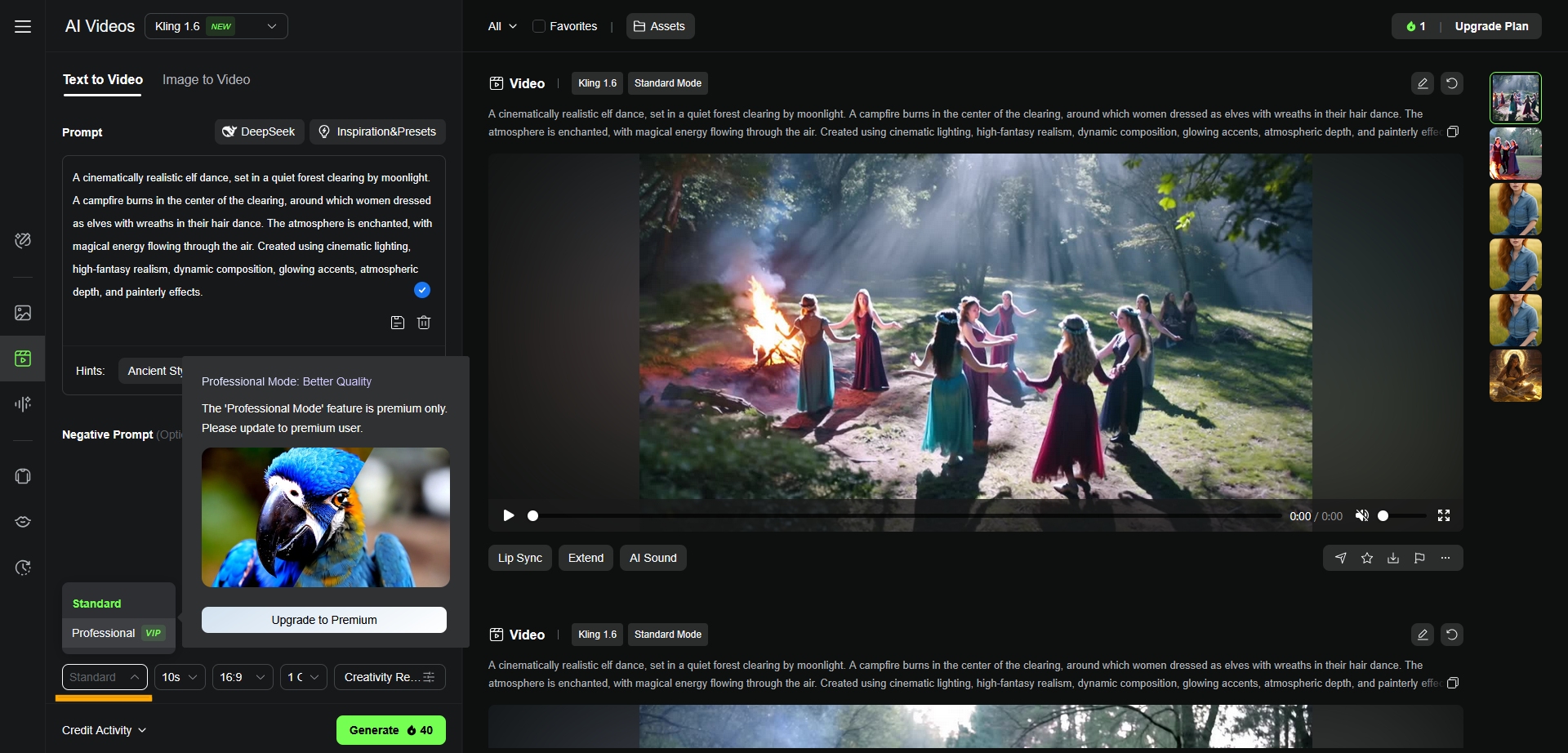
Task: Adjust the video volume slider
Action: pos(1402,516)
